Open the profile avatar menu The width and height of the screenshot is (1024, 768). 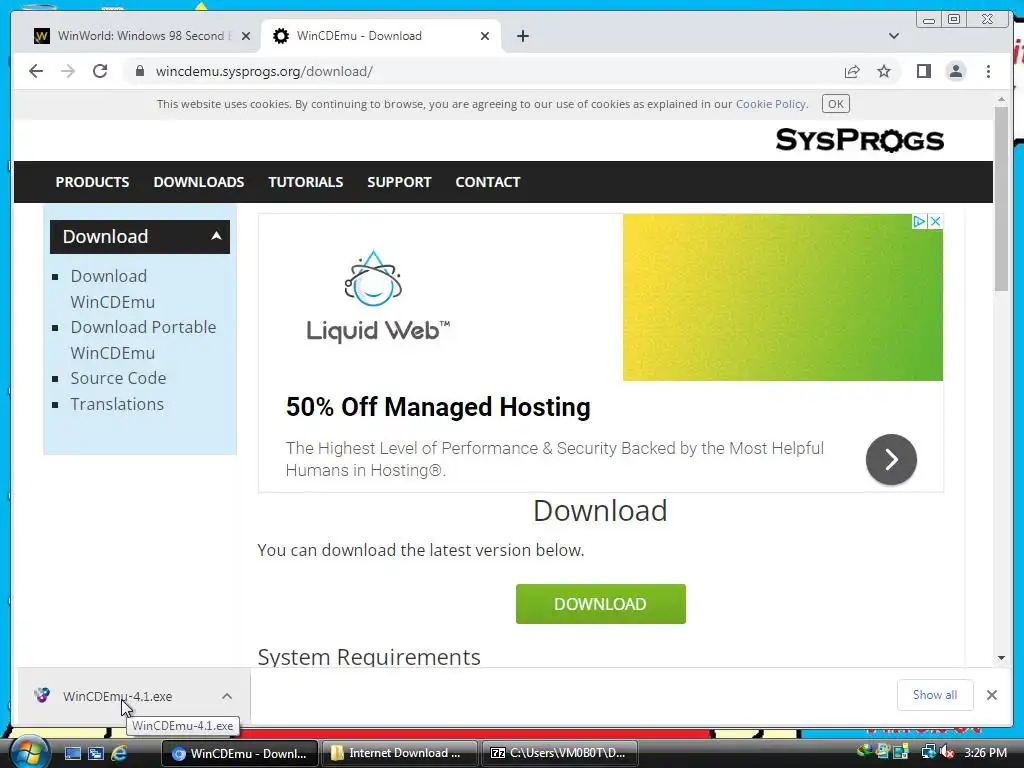point(955,71)
